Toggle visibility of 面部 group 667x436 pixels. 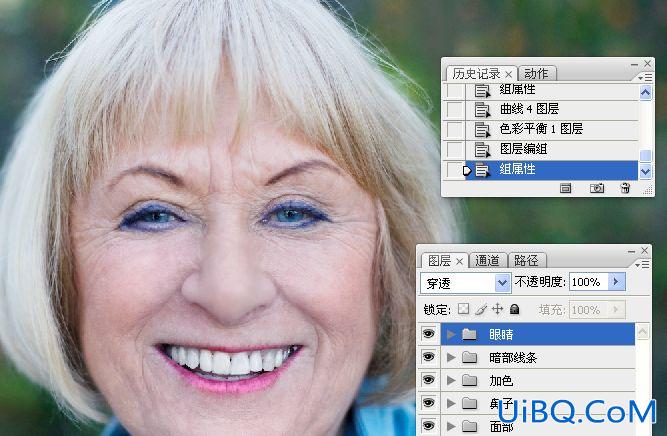[428, 425]
